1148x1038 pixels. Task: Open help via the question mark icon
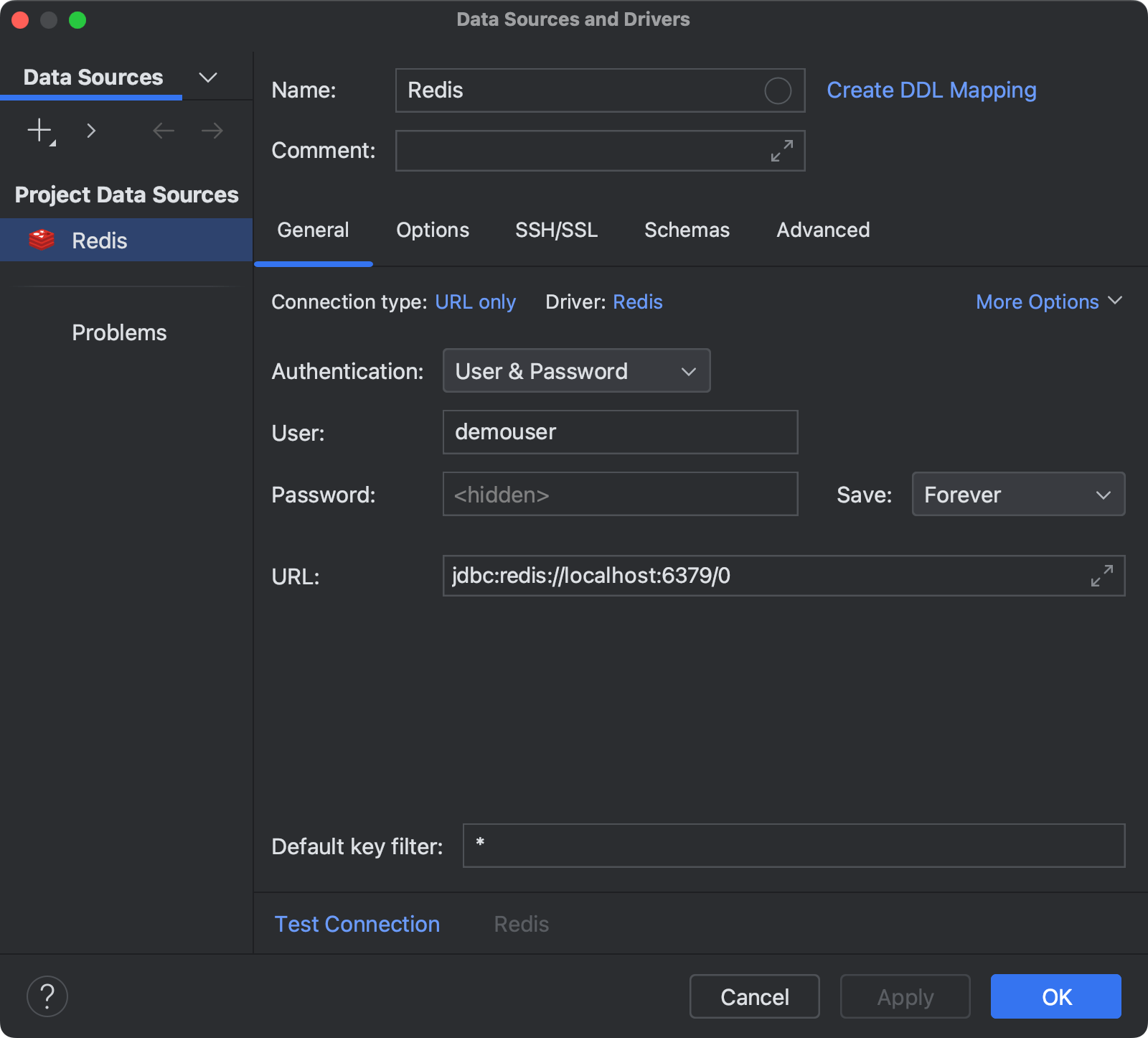pos(47,996)
